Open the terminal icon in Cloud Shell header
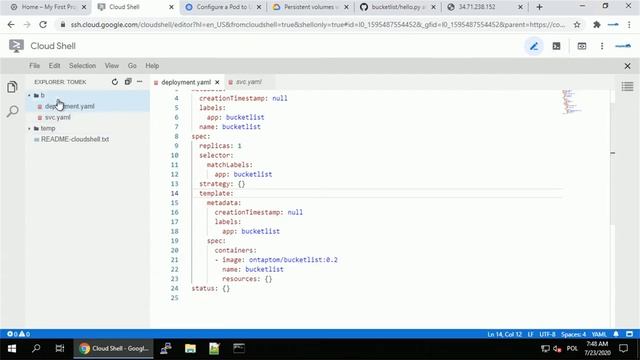This screenshot has width=640, height=360. point(556,46)
